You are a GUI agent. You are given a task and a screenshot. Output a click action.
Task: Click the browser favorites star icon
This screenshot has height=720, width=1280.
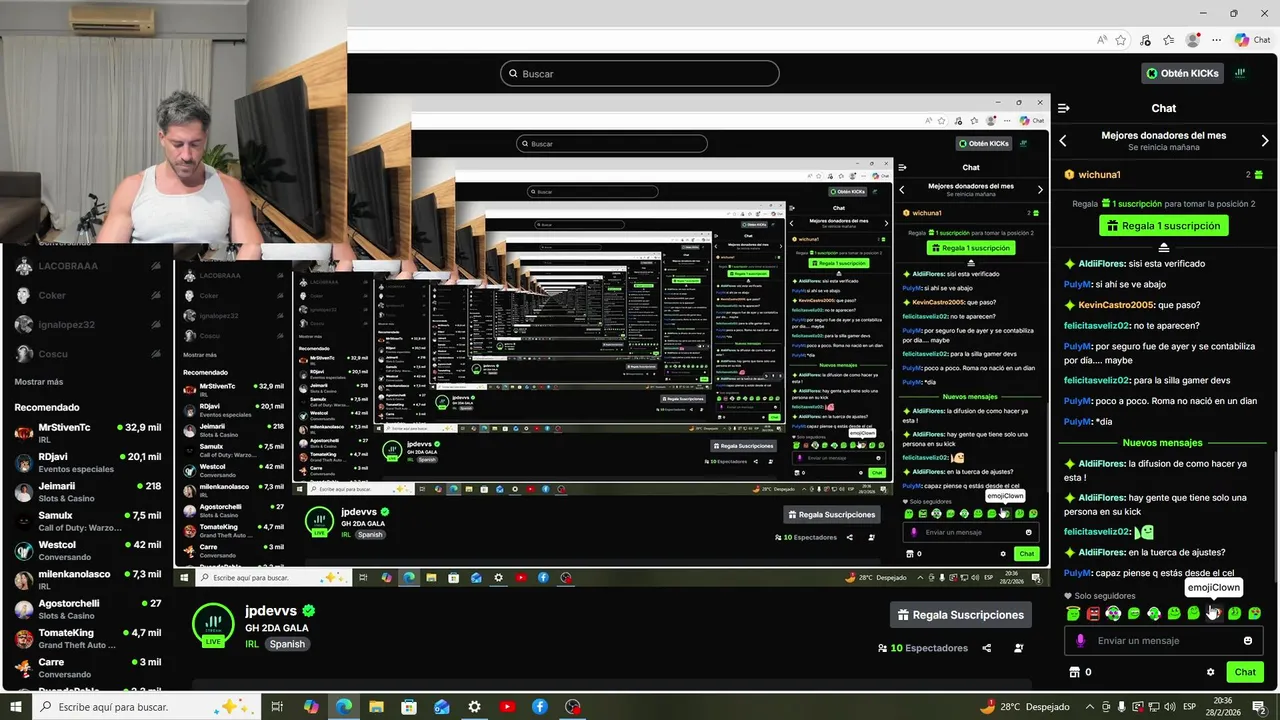pos(1121,40)
